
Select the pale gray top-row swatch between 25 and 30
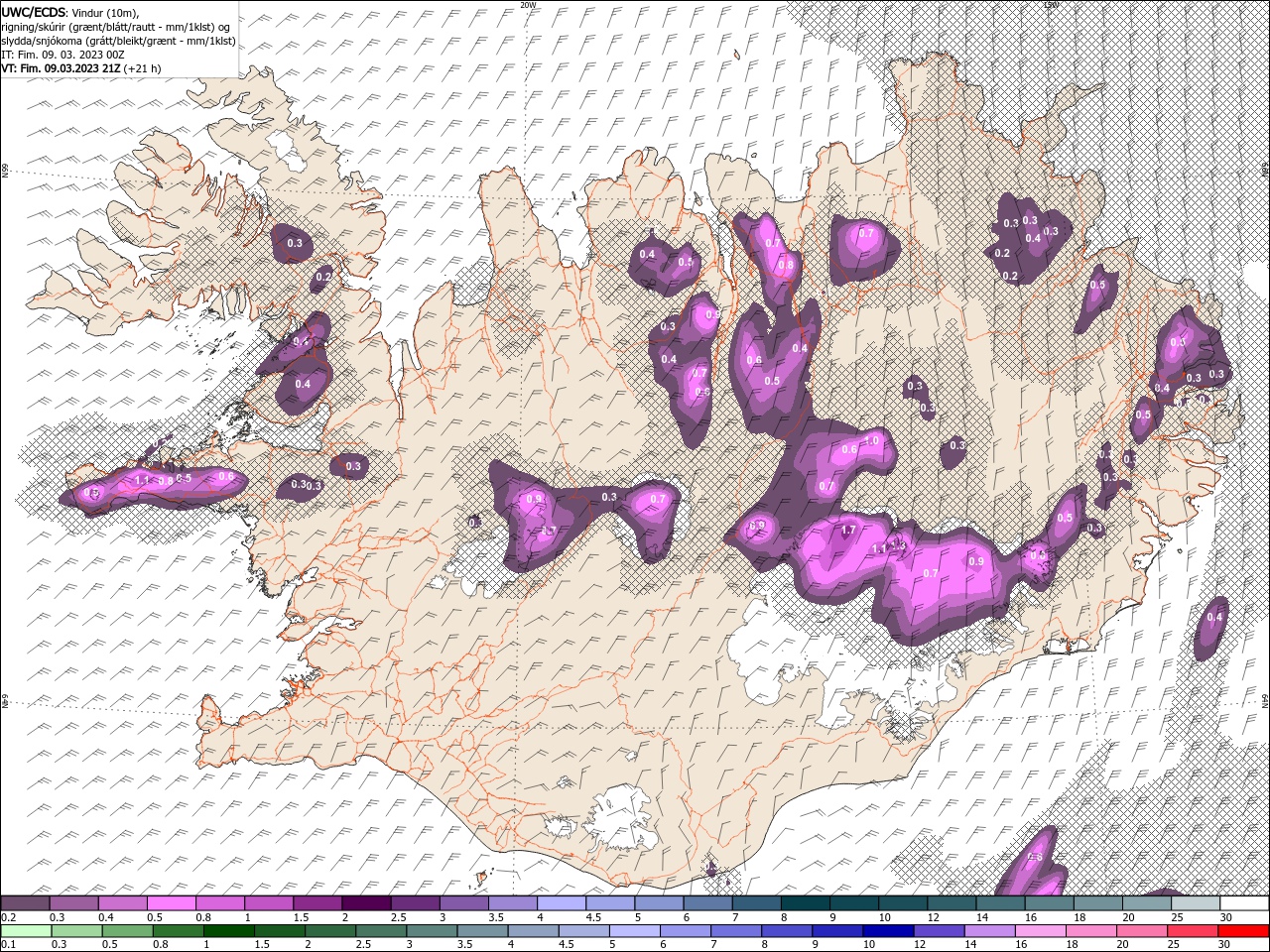pos(1195,903)
